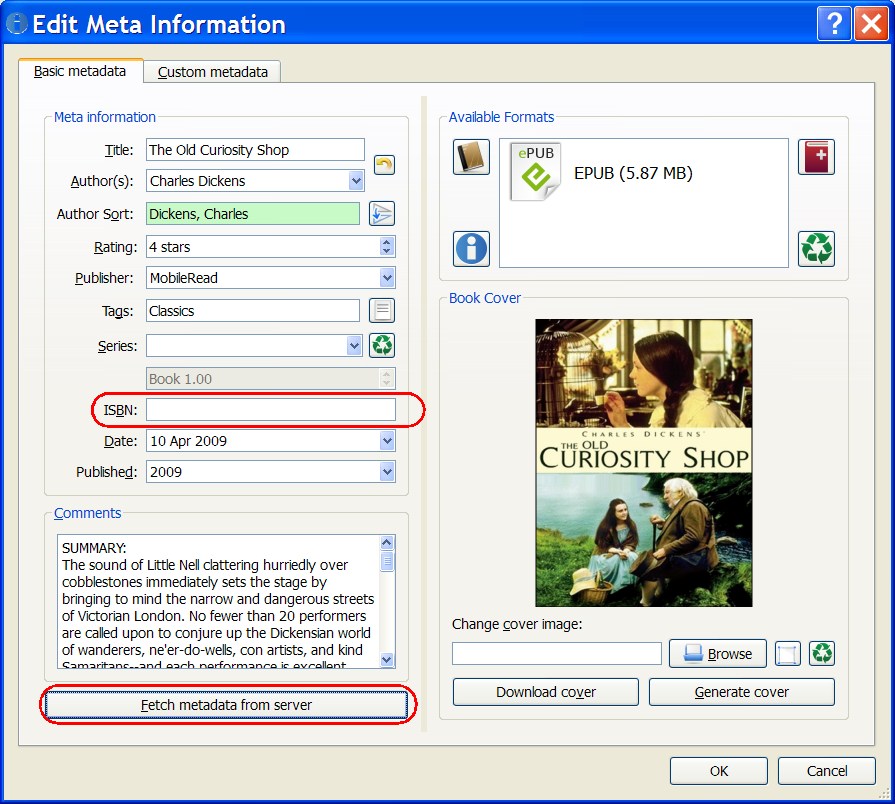Click into the Title text field
This screenshot has width=895, height=804.
tap(255, 150)
